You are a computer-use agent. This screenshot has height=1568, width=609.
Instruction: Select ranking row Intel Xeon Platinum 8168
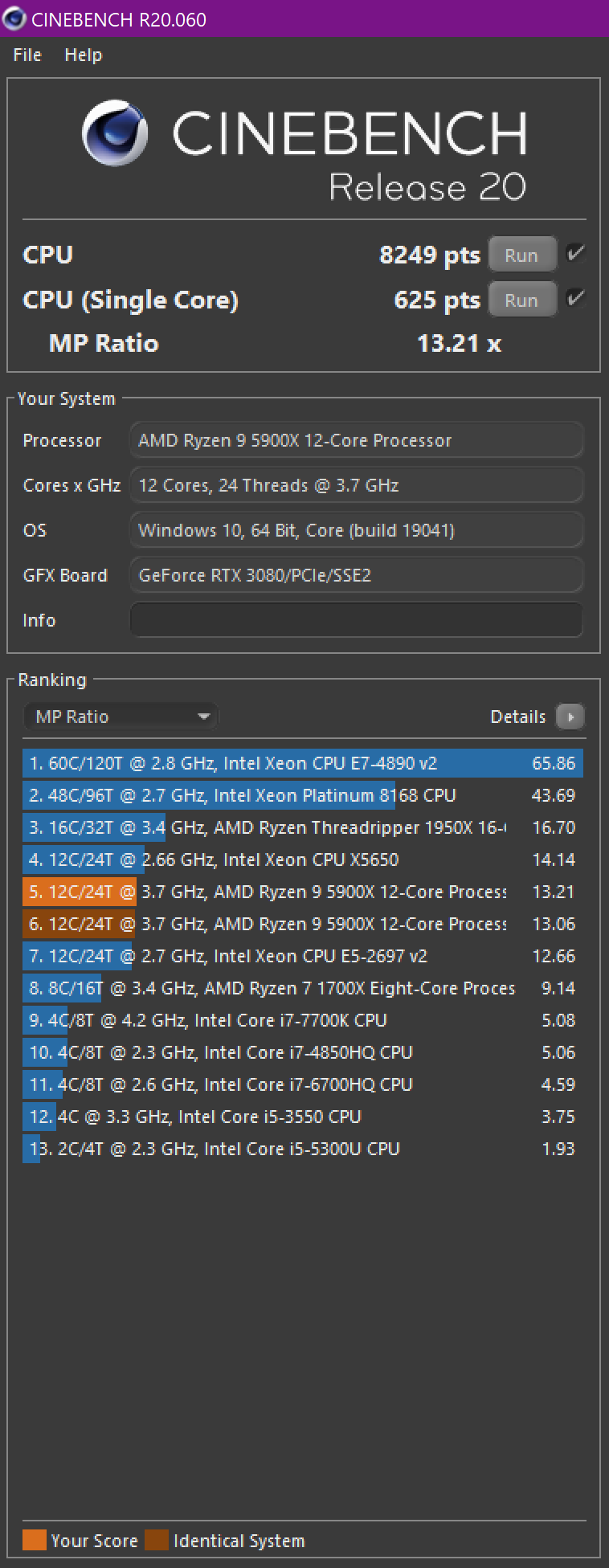[303, 795]
